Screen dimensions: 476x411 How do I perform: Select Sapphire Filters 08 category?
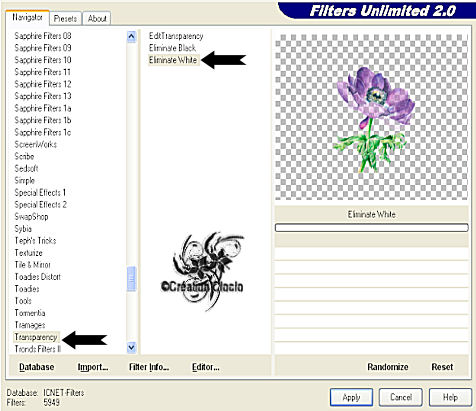(43, 36)
